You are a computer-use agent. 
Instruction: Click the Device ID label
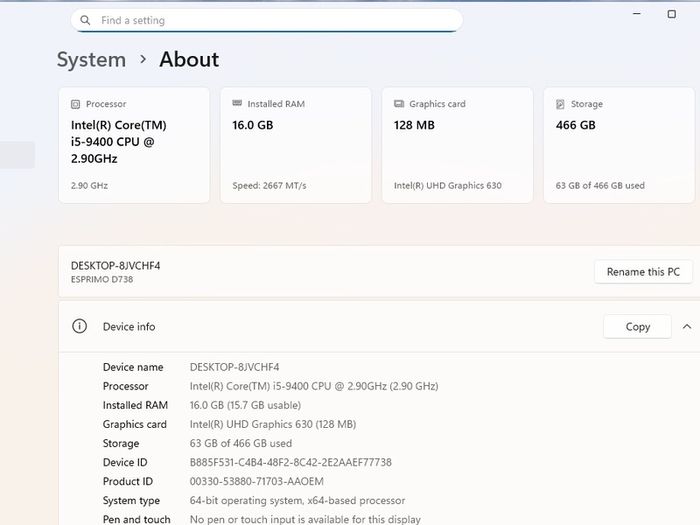[x=125, y=462]
